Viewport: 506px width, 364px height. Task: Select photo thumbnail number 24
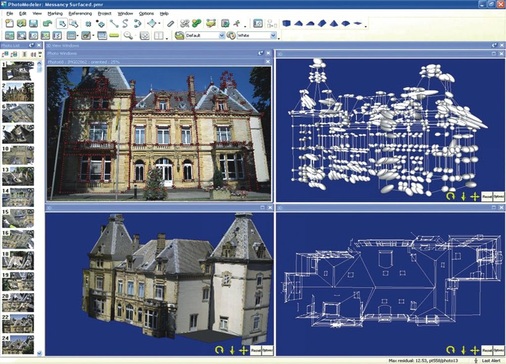coord(18,344)
